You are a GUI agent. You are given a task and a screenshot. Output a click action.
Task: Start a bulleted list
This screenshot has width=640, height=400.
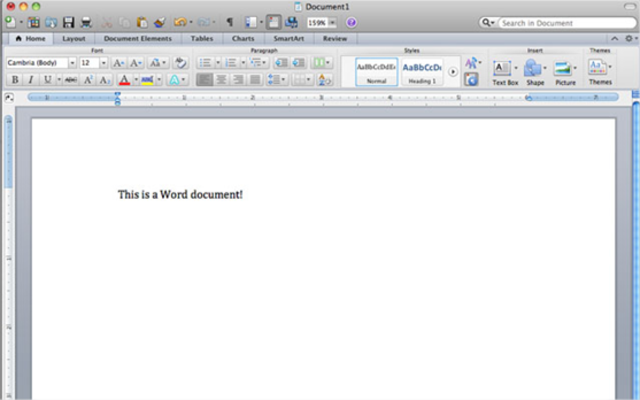(205, 63)
